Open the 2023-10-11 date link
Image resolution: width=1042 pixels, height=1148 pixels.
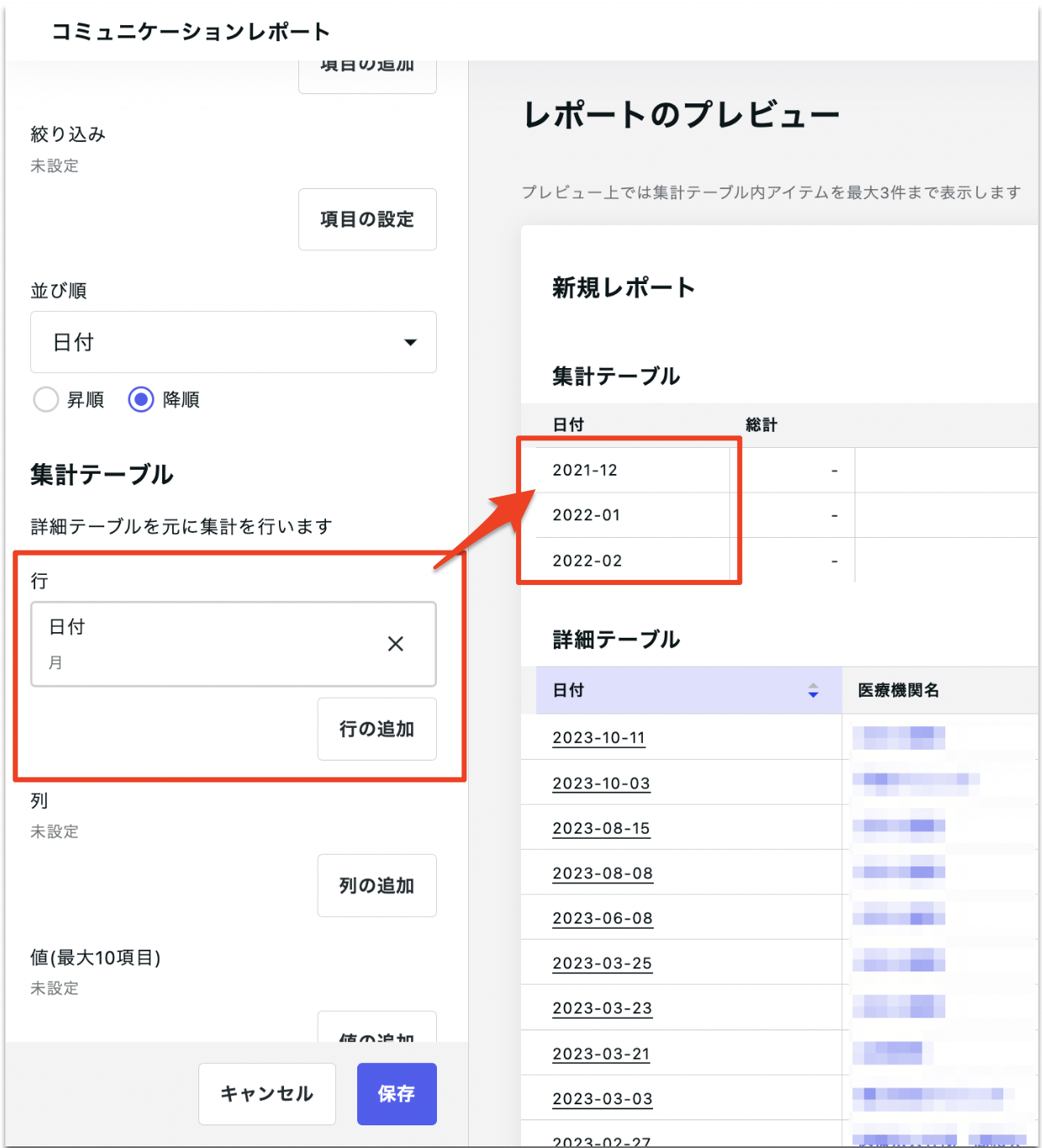598,738
